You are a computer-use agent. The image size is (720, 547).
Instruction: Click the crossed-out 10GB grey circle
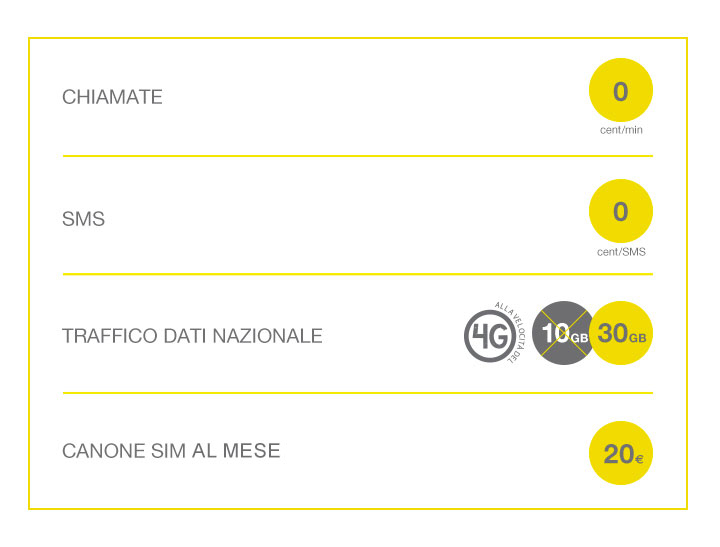point(563,333)
